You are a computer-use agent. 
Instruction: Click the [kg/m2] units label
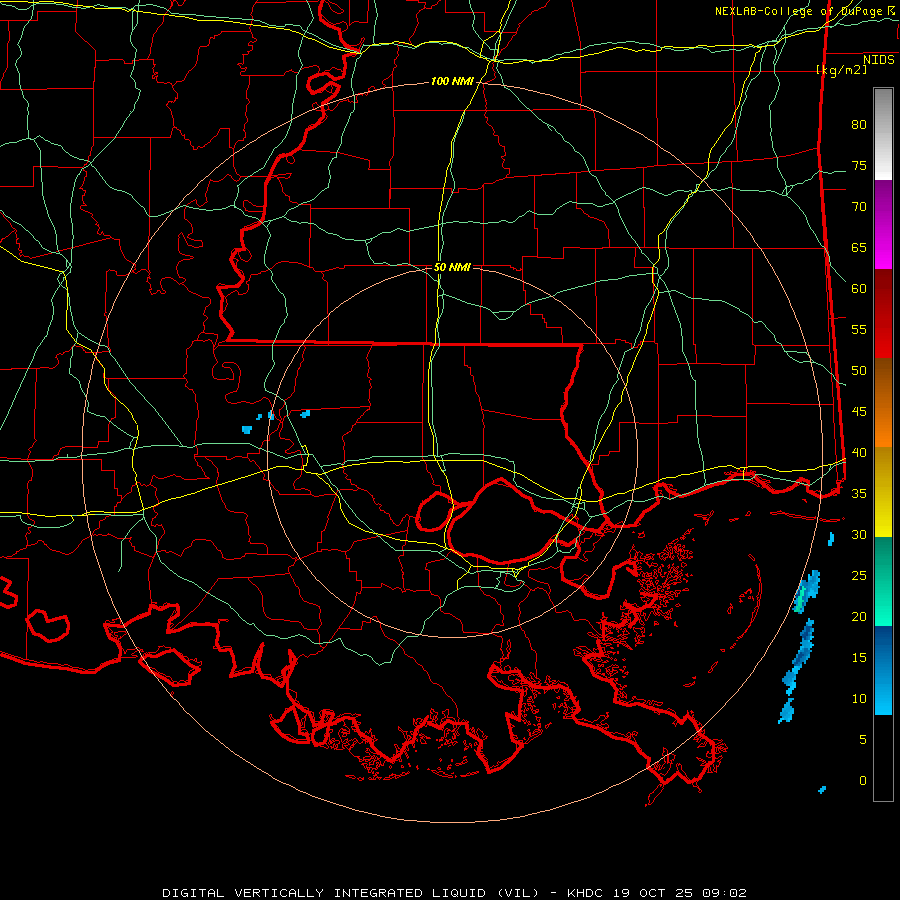841,70
